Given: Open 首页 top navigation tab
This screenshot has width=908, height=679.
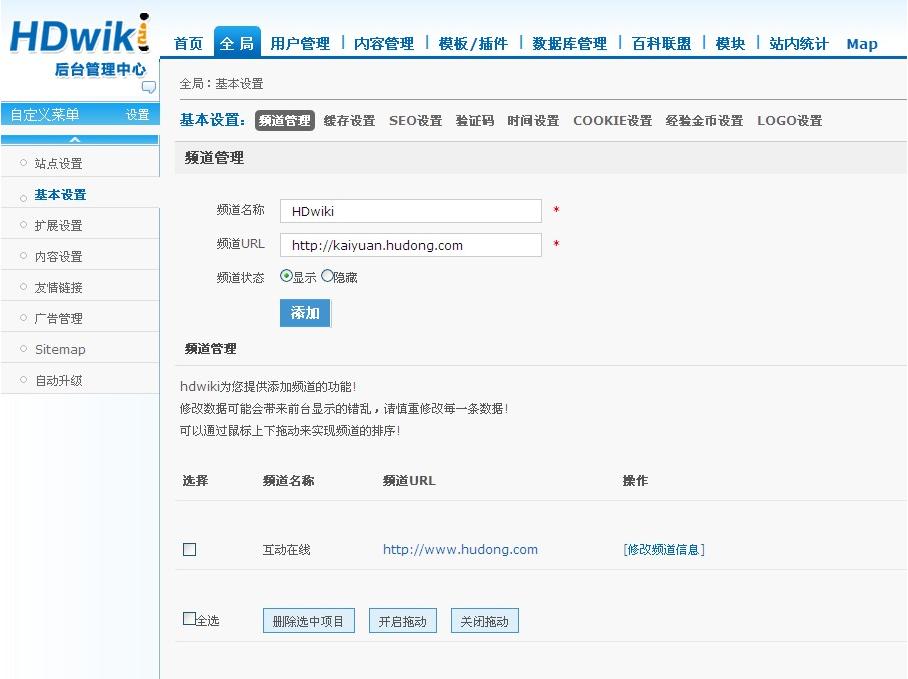Looking at the screenshot, I should click(189, 43).
